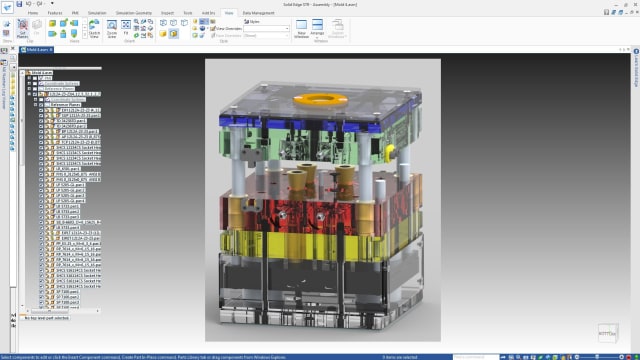Screen dimensions: 640x360
Task: Open the PMI ribbon tab
Action: (76, 13)
